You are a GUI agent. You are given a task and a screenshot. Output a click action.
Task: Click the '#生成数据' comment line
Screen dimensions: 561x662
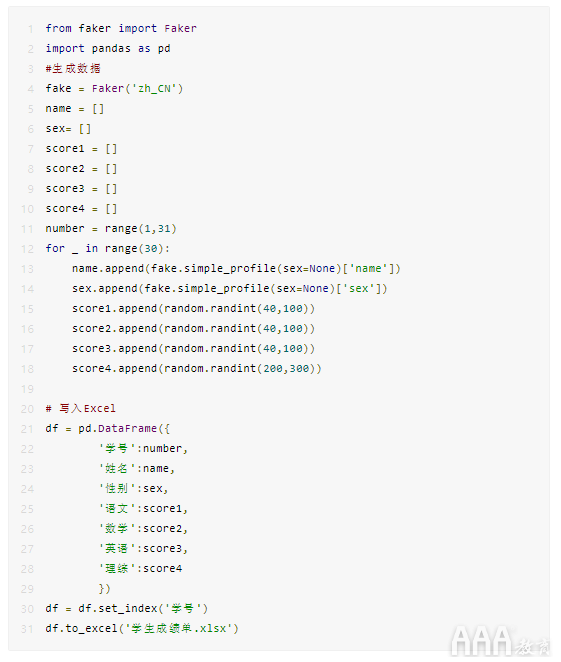(73, 68)
